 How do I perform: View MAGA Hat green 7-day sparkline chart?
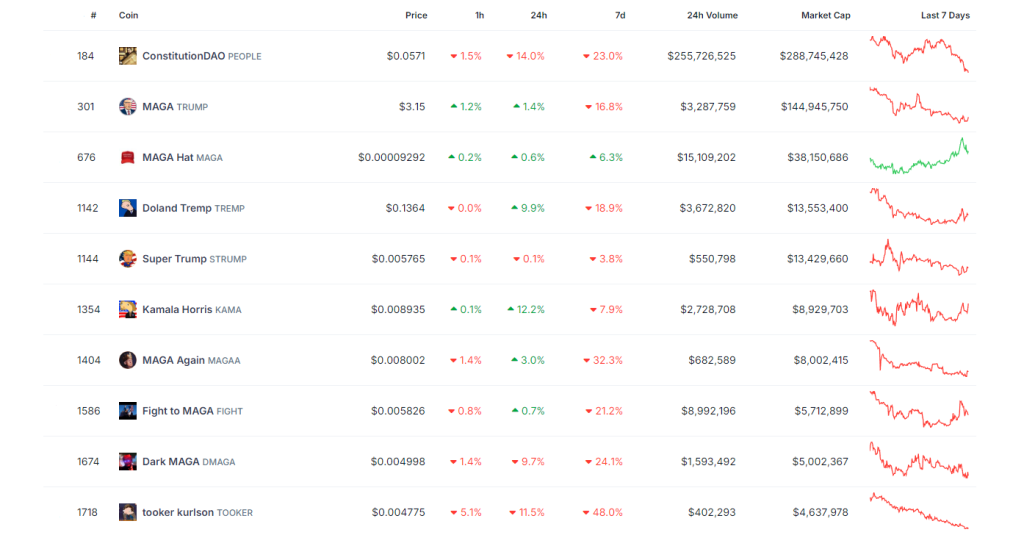(x=919, y=156)
